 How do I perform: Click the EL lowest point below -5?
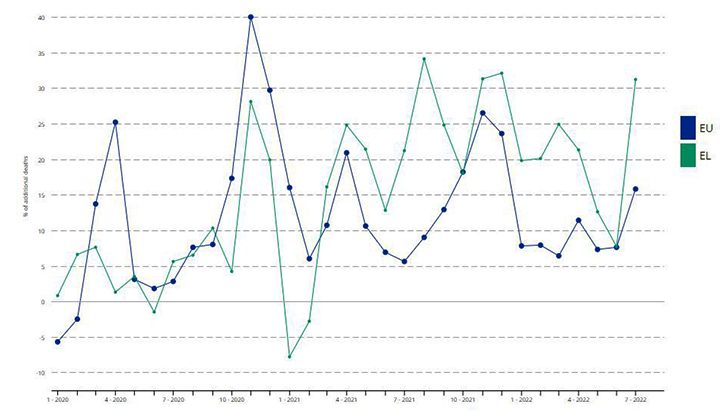[290, 357]
